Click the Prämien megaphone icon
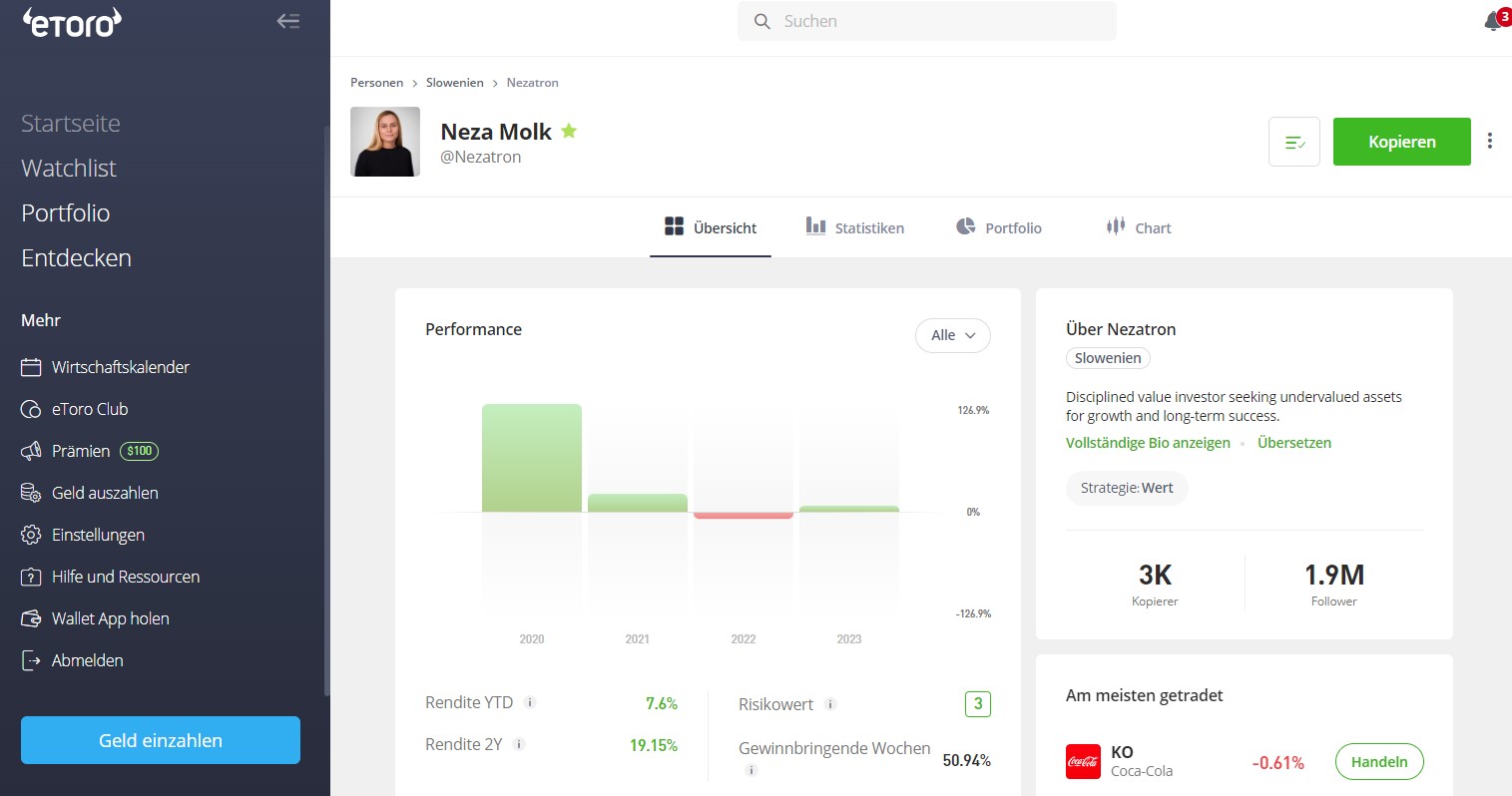The width and height of the screenshot is (1512, 796). pos(31,451)
